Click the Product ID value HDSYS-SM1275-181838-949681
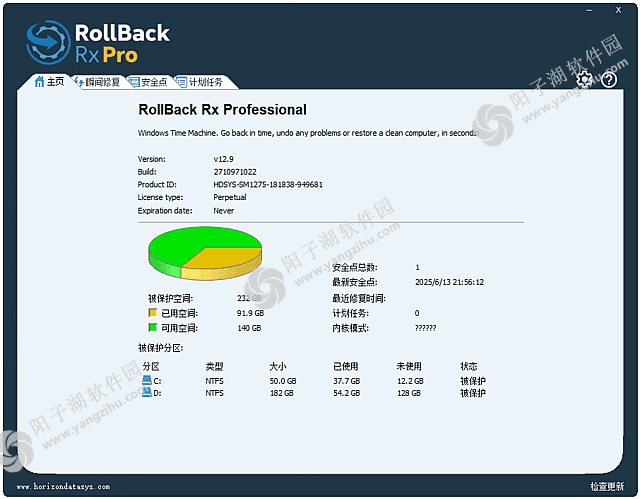This screenshot has height=499, width=640. coord(268,184)
